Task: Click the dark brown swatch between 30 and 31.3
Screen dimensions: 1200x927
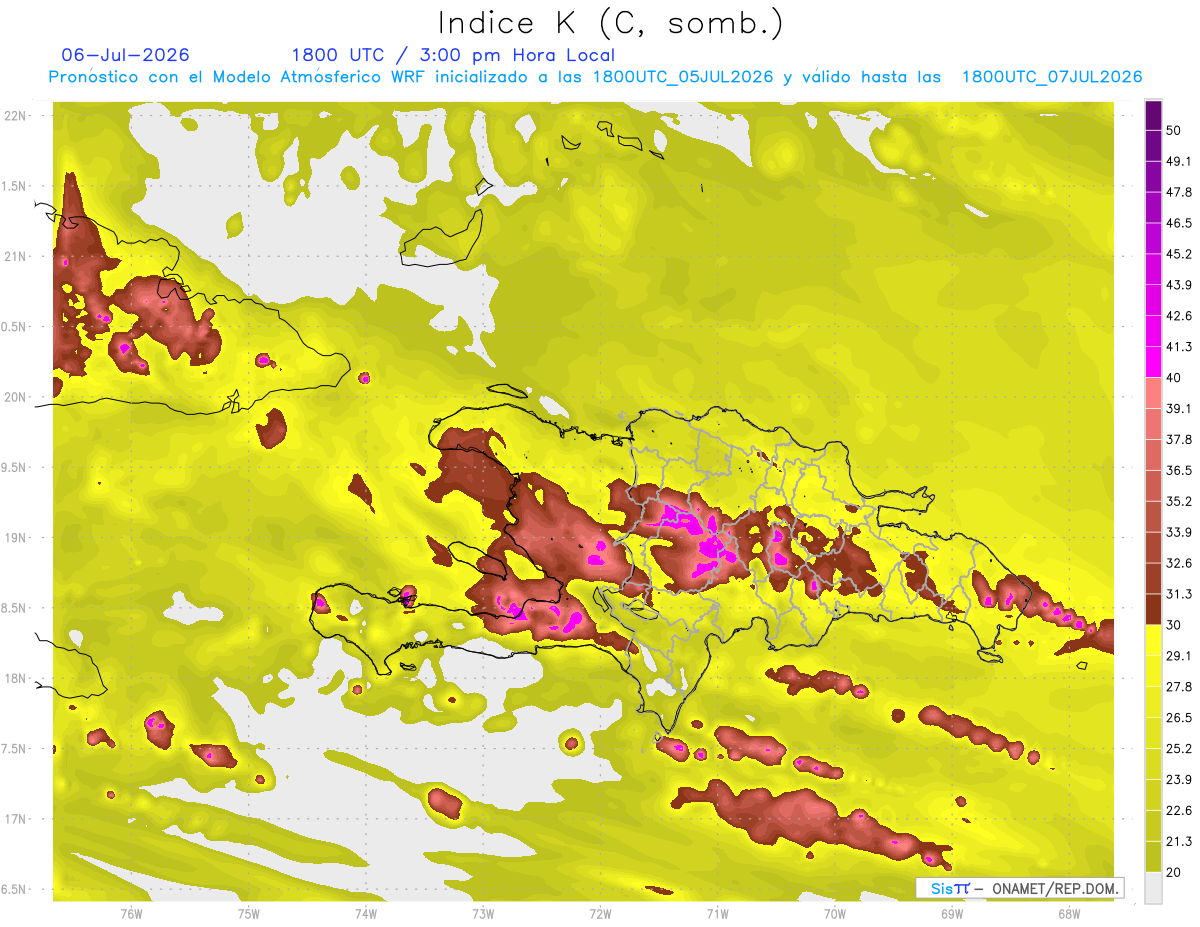Action: [1153, 609]
